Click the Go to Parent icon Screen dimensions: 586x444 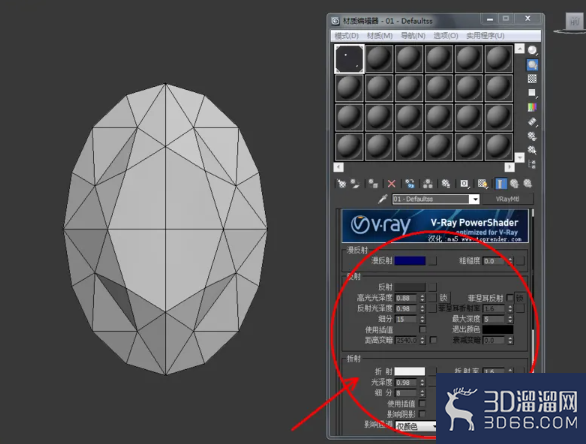point(514,184)
